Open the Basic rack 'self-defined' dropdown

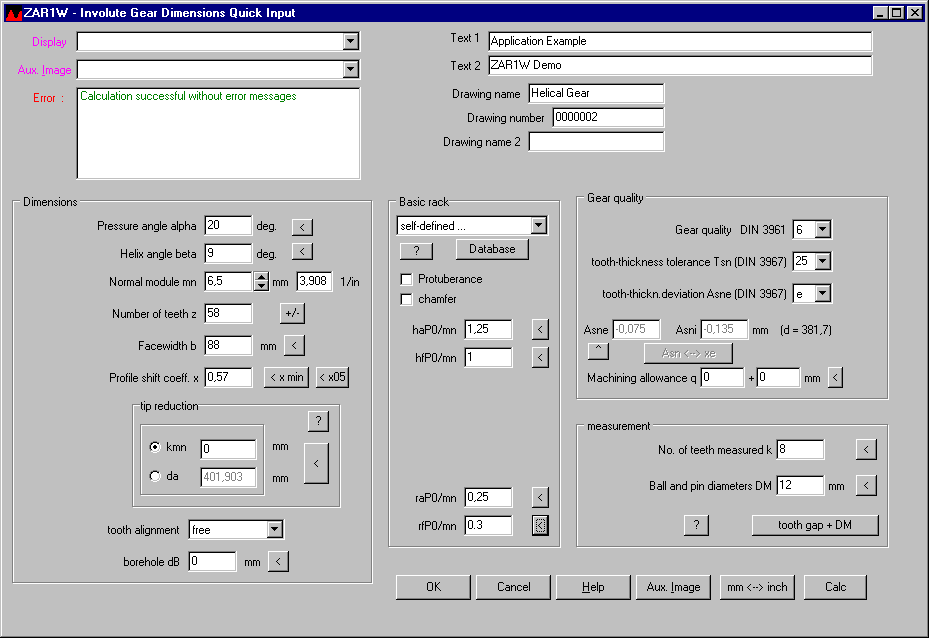click(x=539, y=226)
